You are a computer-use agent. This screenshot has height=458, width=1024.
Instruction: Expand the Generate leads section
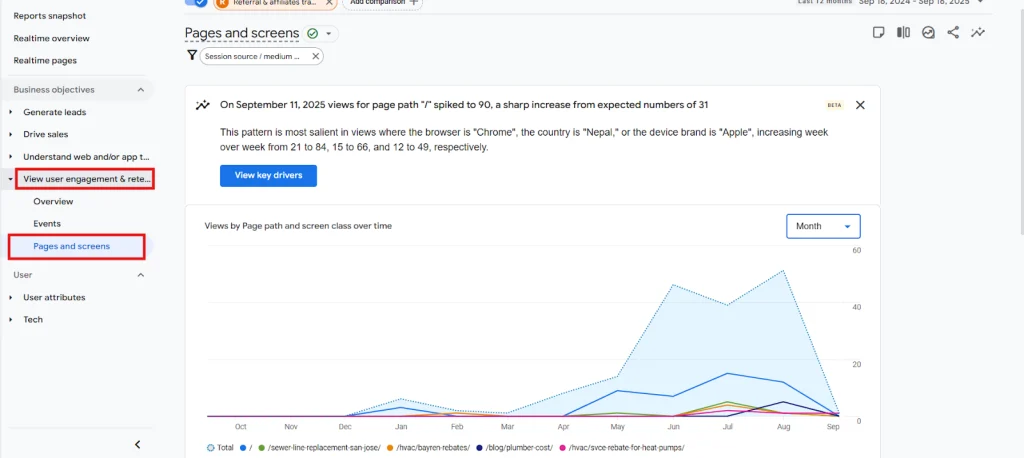coord(11,111)
